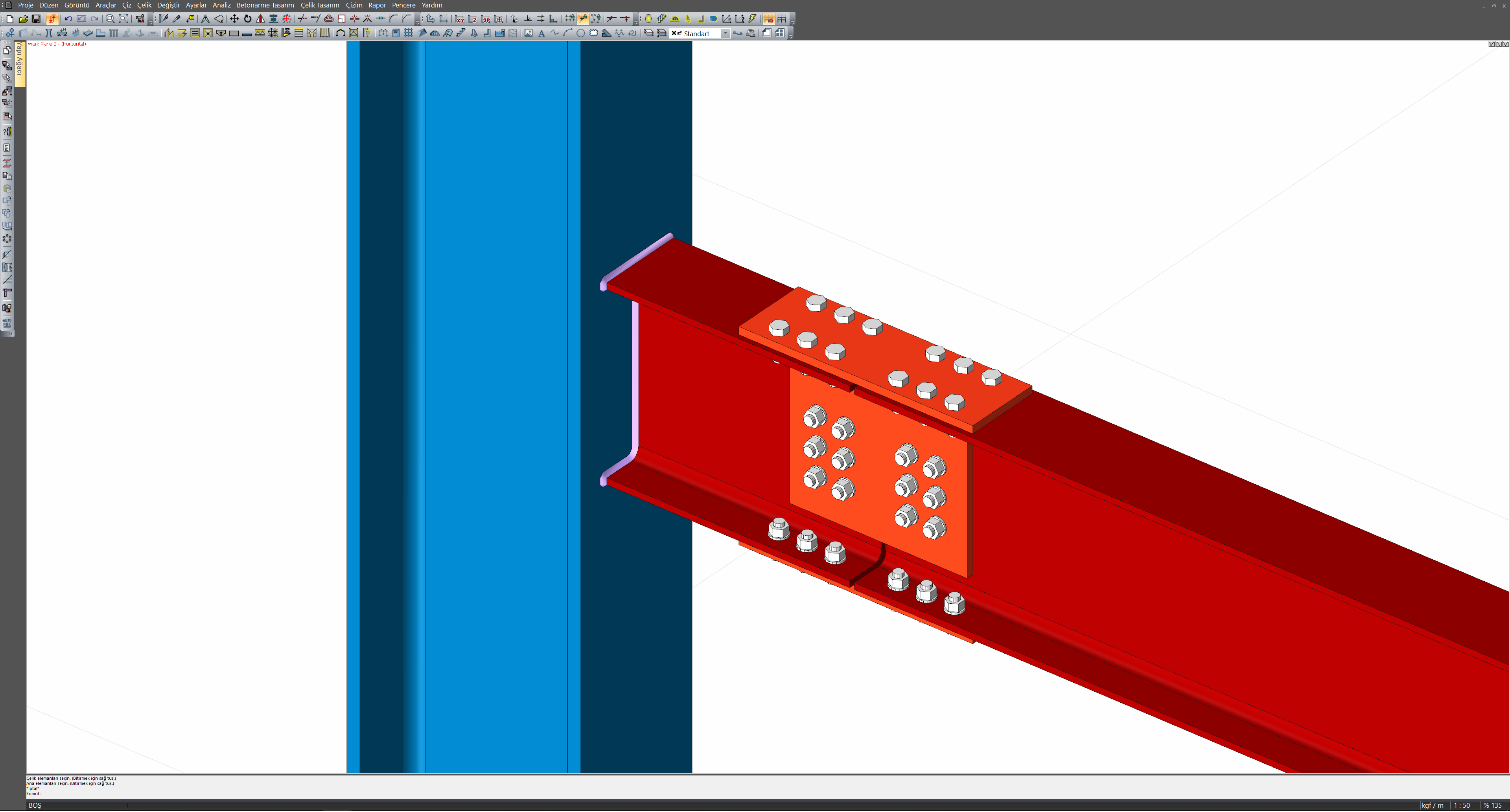Open the Çelik Tasarım menu
Viewport: 1510px width, 812px height.
319,5
